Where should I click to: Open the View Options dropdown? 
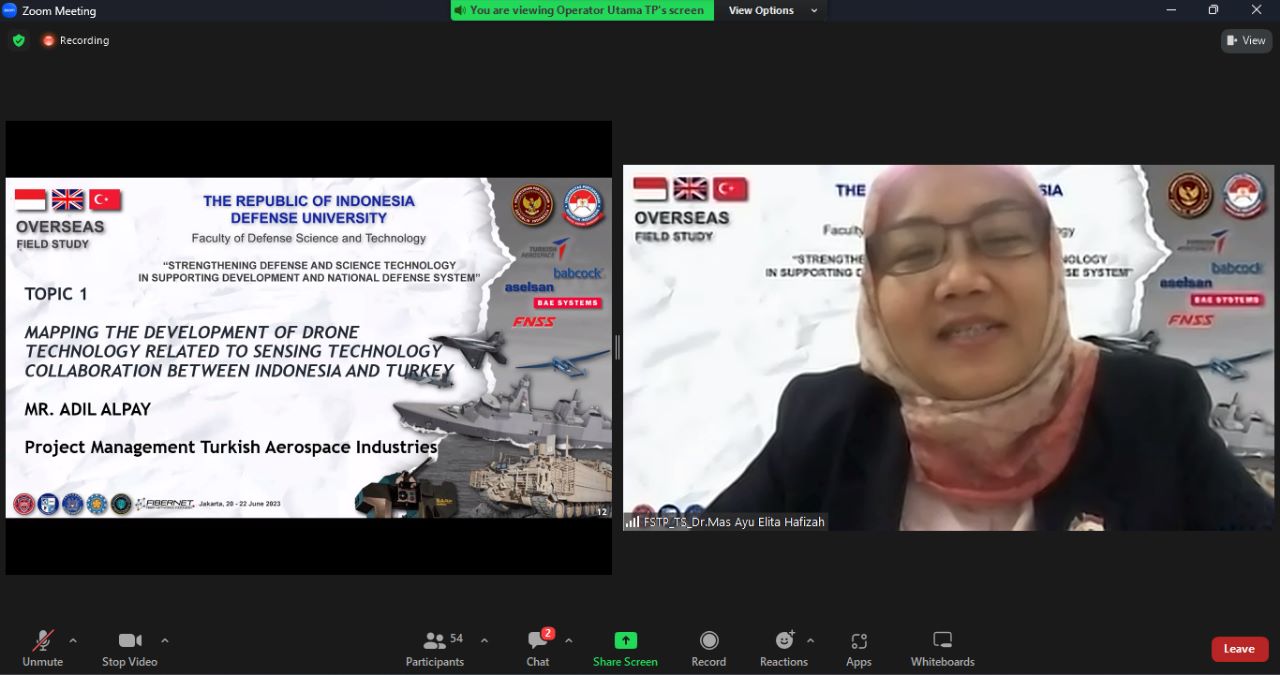pos(773,10)
